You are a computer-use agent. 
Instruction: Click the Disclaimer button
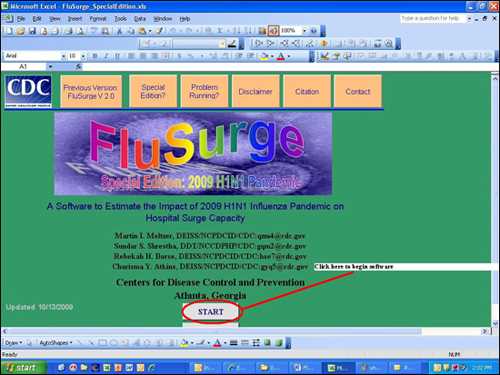coord(256,91)
